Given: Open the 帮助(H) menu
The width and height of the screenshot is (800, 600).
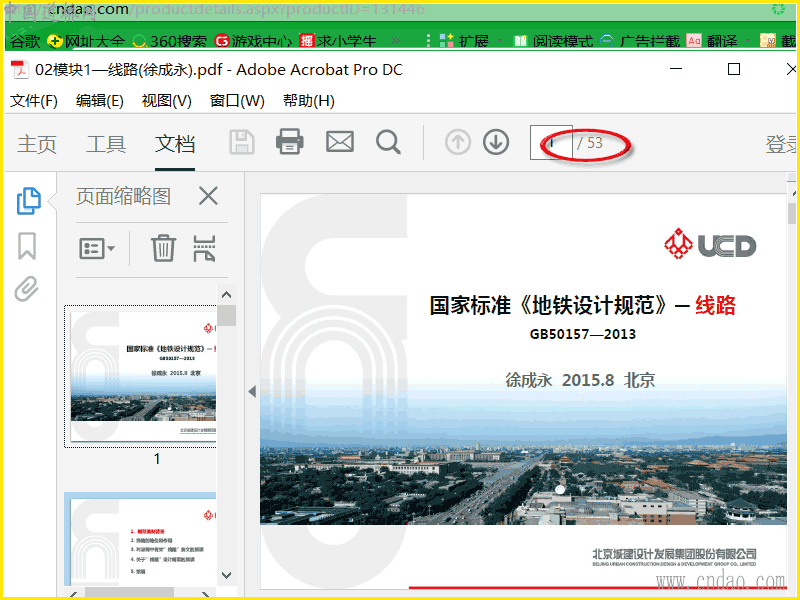Looking at the screenshot, I should click(x=309, y=101).
